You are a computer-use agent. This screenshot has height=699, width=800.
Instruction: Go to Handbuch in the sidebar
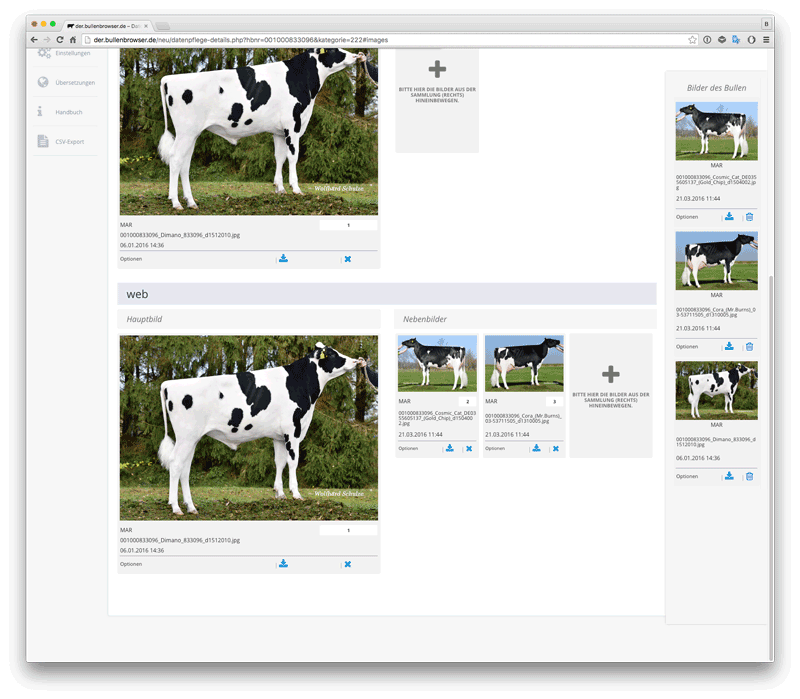click(69, 112)
